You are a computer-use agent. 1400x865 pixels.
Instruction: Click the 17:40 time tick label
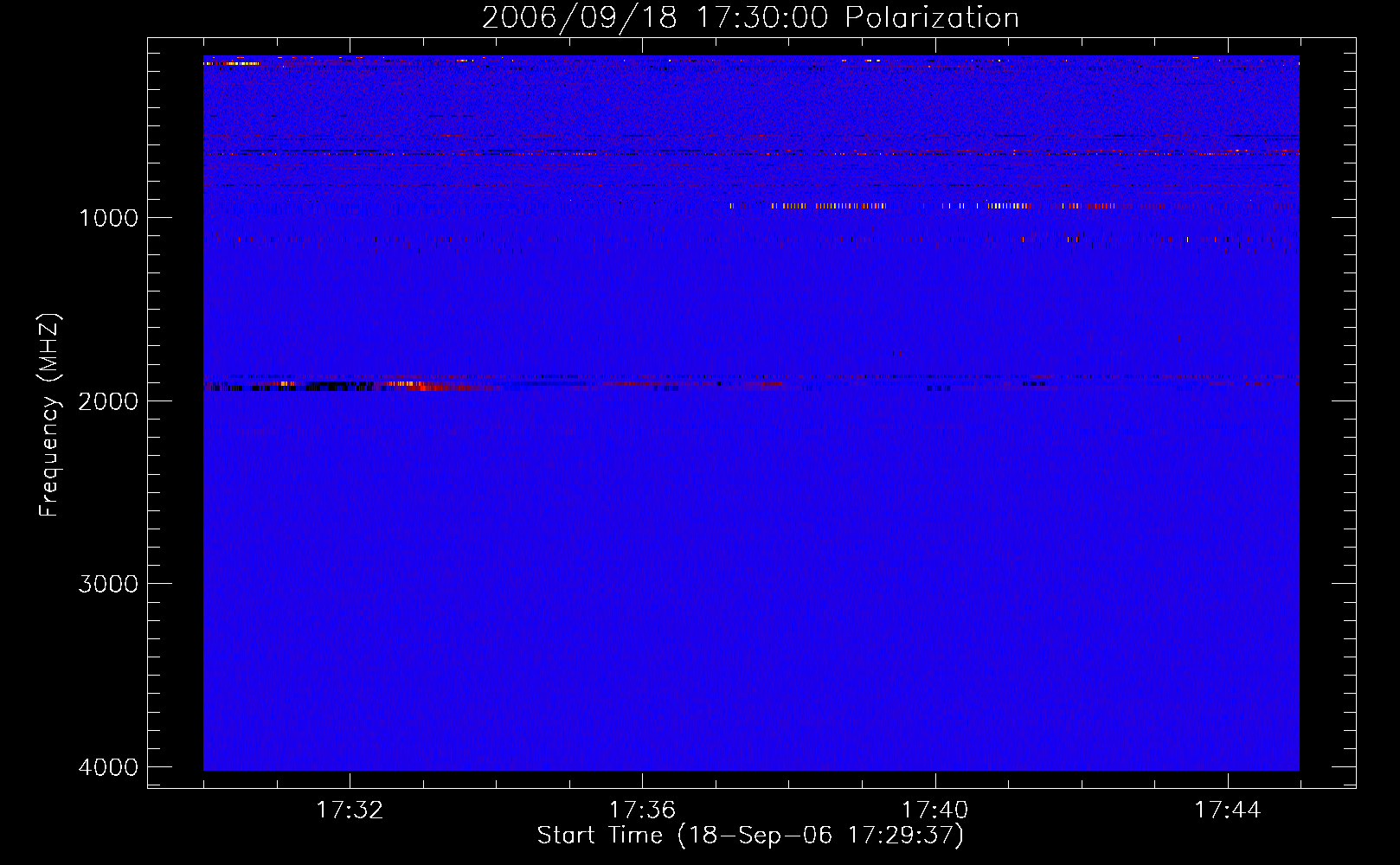coord(935,811)
